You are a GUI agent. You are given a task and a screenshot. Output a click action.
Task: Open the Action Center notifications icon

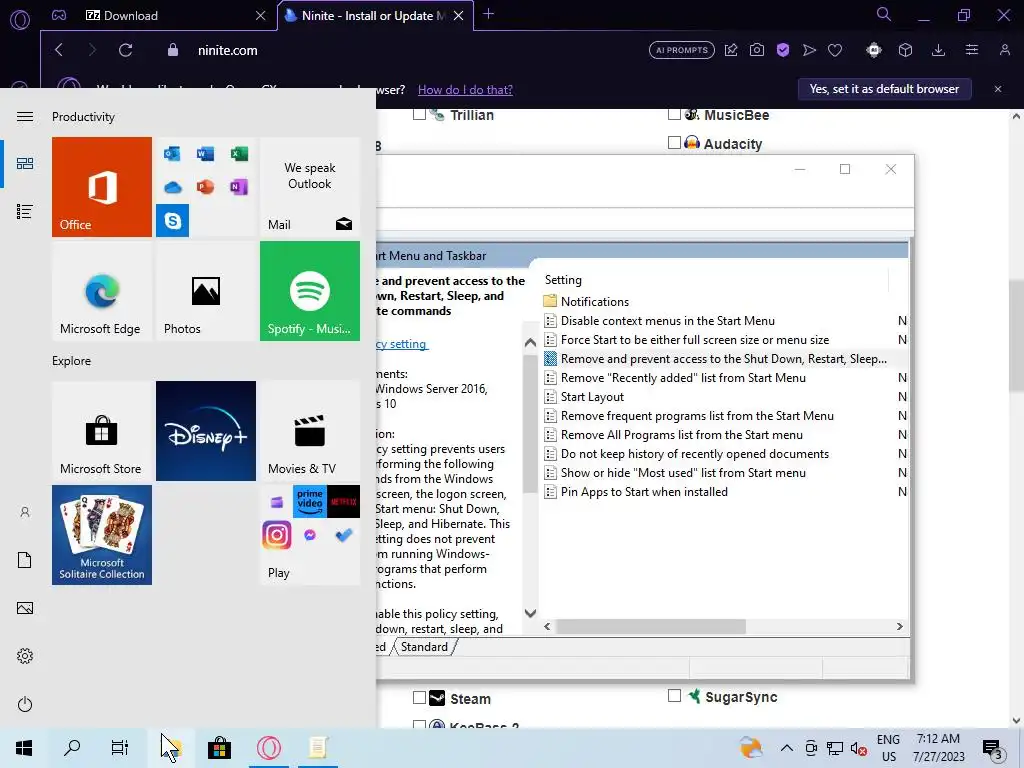coord(993,748)
